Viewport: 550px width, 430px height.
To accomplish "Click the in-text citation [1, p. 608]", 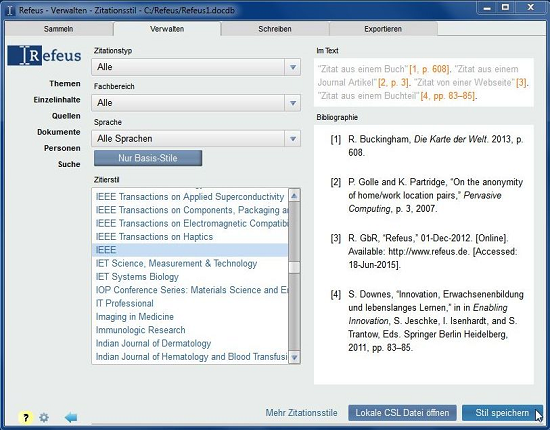I will click(430, 69).
